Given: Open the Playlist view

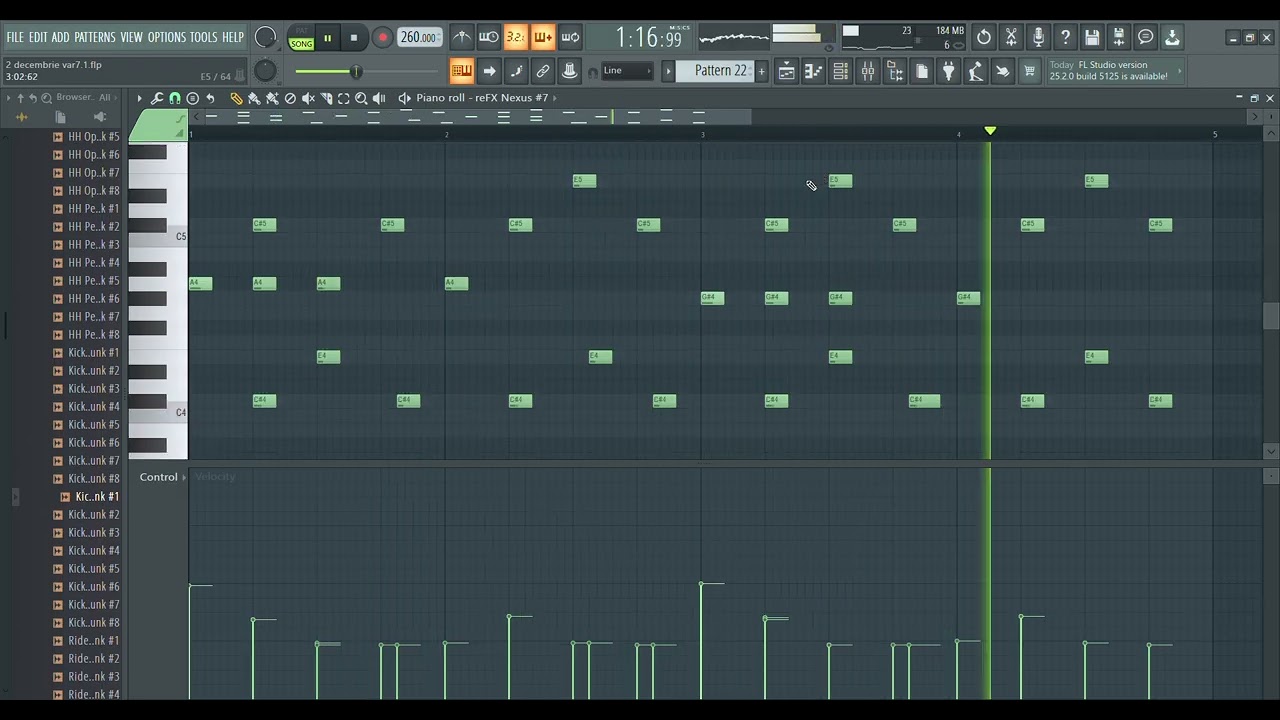Looking at the screenshot, I should tap(787, 71).
